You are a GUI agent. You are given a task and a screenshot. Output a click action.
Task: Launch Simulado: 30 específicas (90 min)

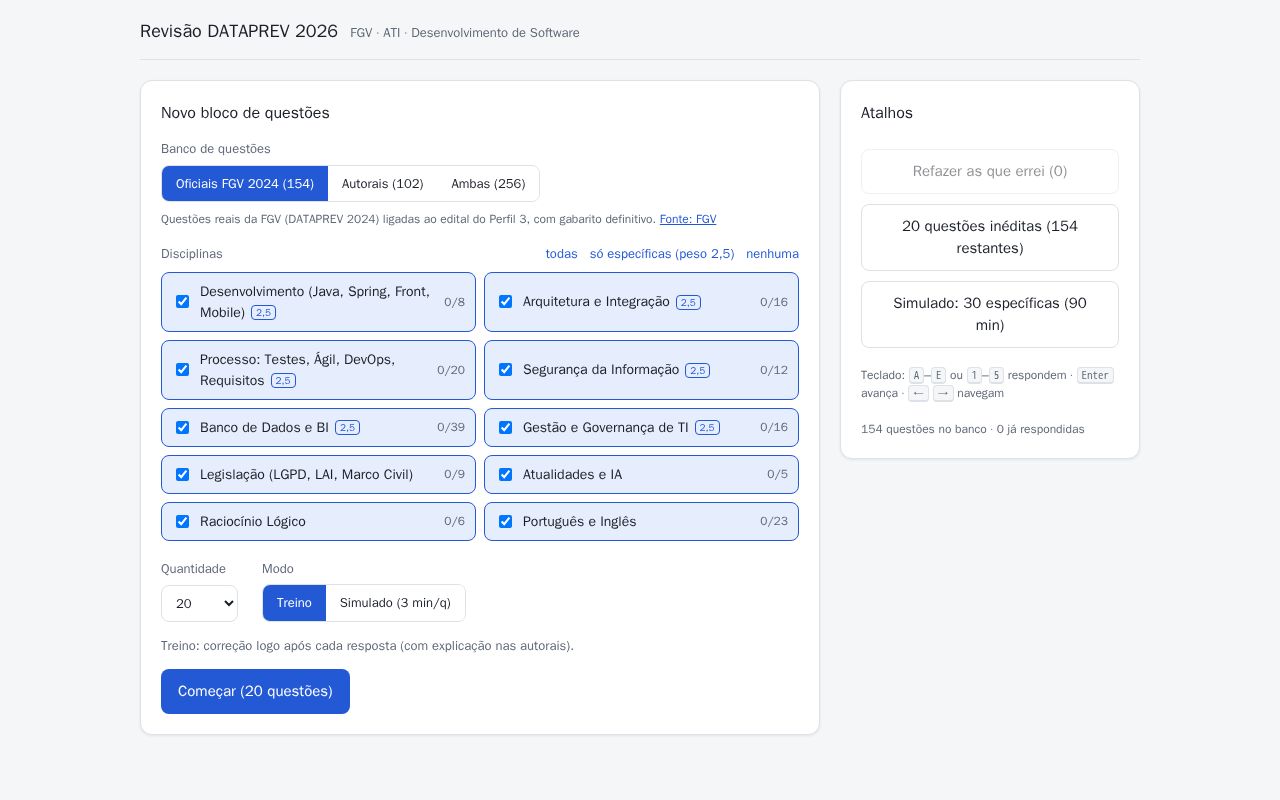coord(990,314)
